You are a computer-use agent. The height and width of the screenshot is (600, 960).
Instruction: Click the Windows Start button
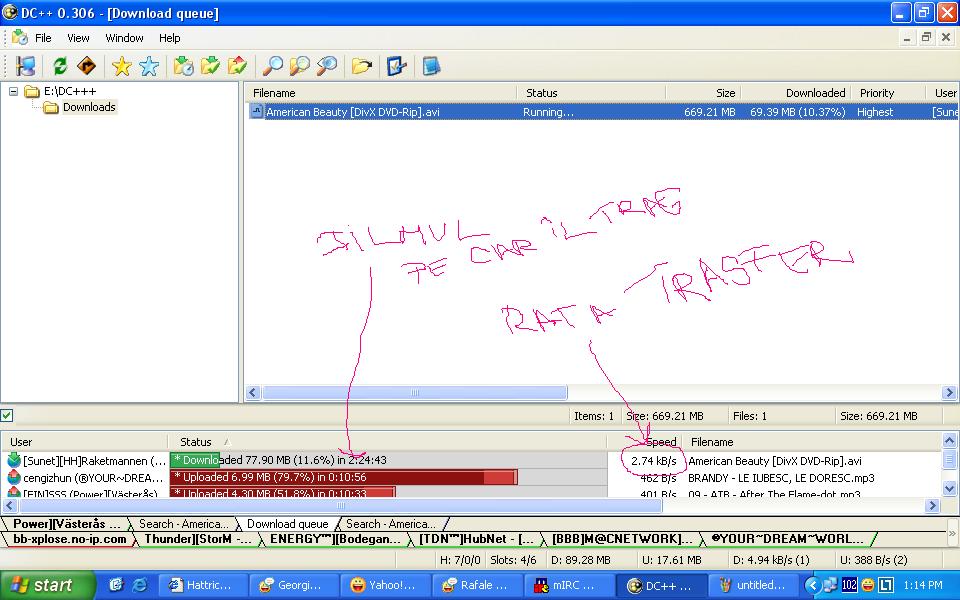click(47, 585)
